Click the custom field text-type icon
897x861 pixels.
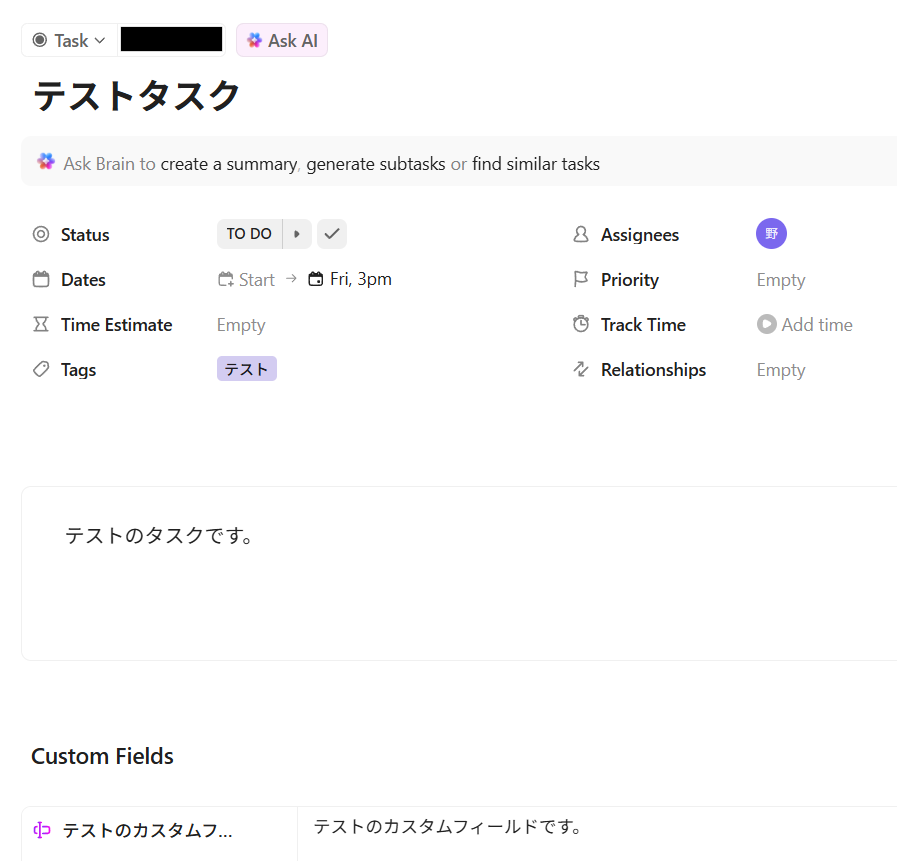coord(42,830)
